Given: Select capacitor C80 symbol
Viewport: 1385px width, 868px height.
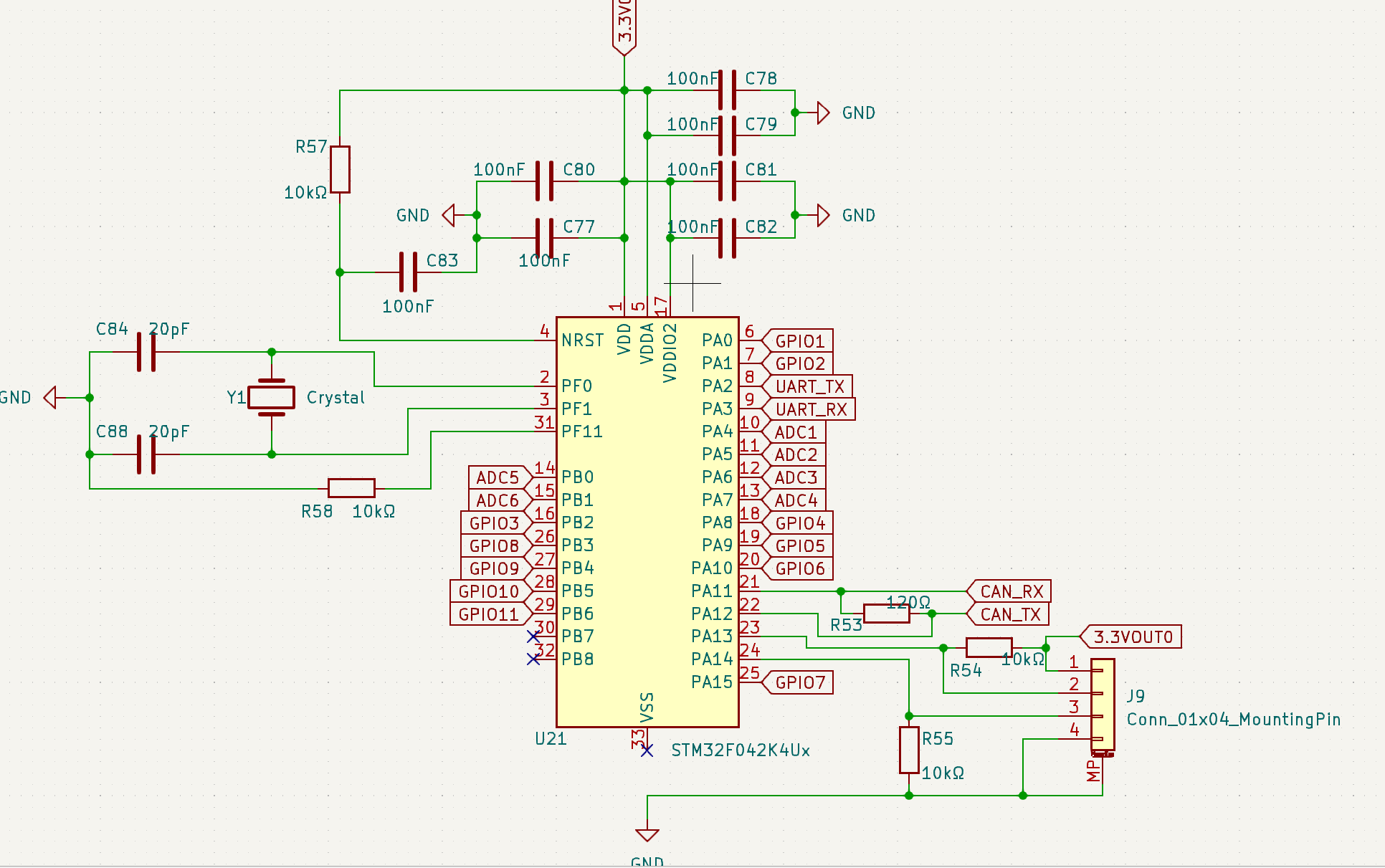Looking at the screenshot, I should click(545, 181).
